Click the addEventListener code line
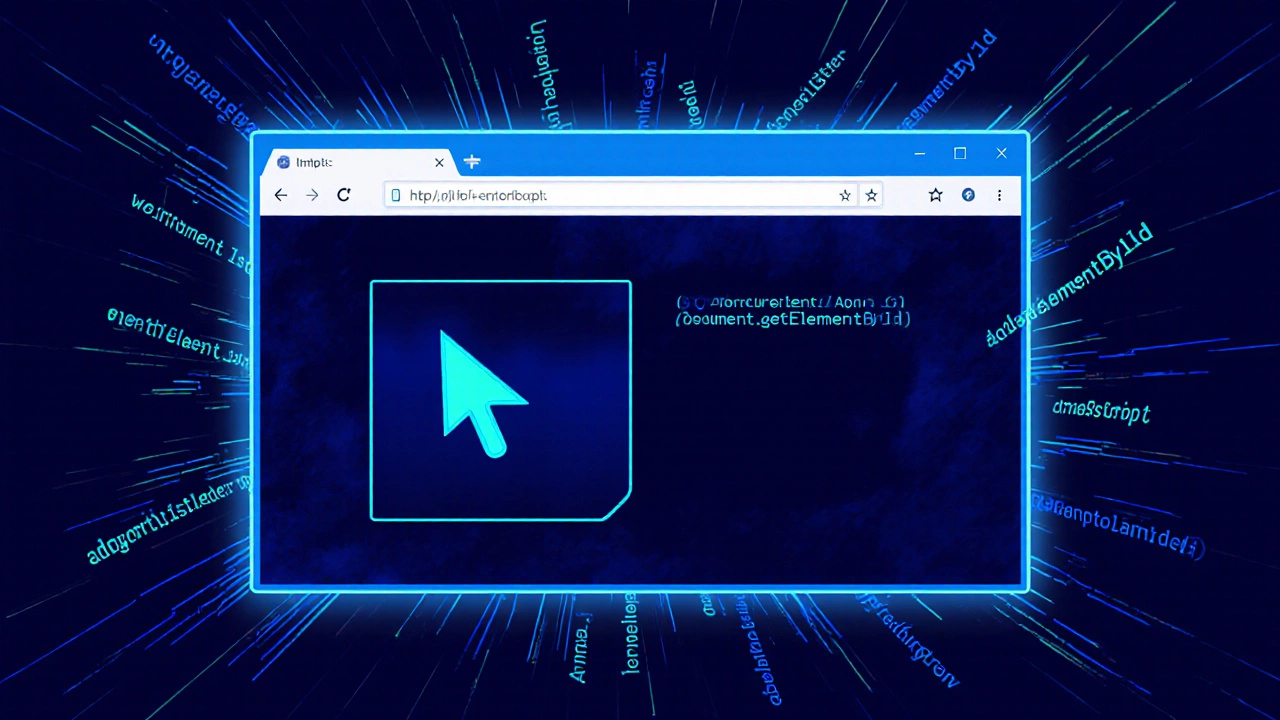The image size is (1280, 720). (x=790, y=302)
